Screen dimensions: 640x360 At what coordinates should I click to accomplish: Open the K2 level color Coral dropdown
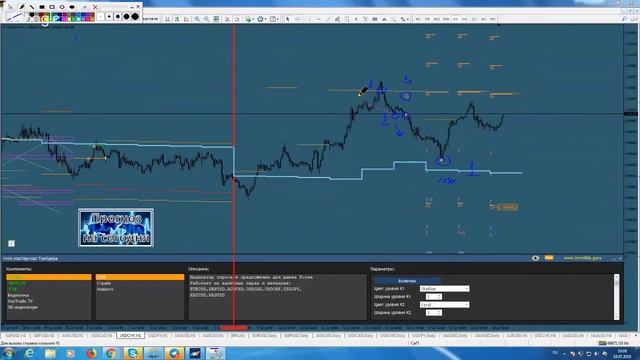(444, 304)
